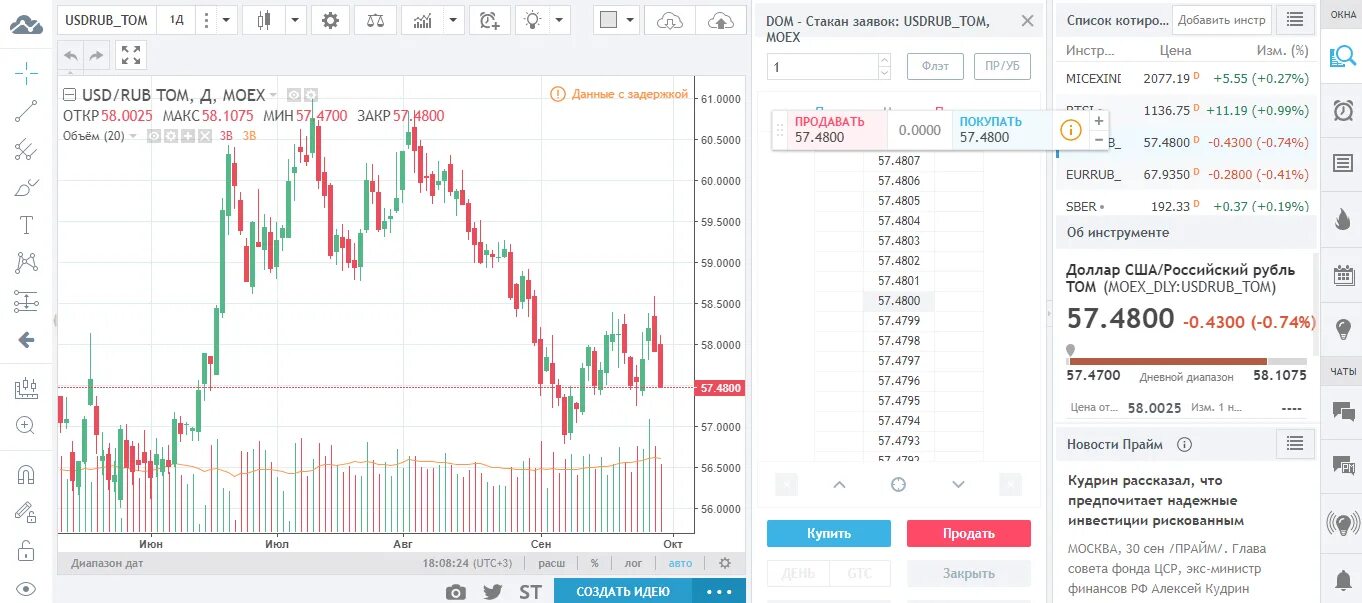Select the text annotation tool
The width and height of the screenshot is (1362, 603).
point(27,225)
